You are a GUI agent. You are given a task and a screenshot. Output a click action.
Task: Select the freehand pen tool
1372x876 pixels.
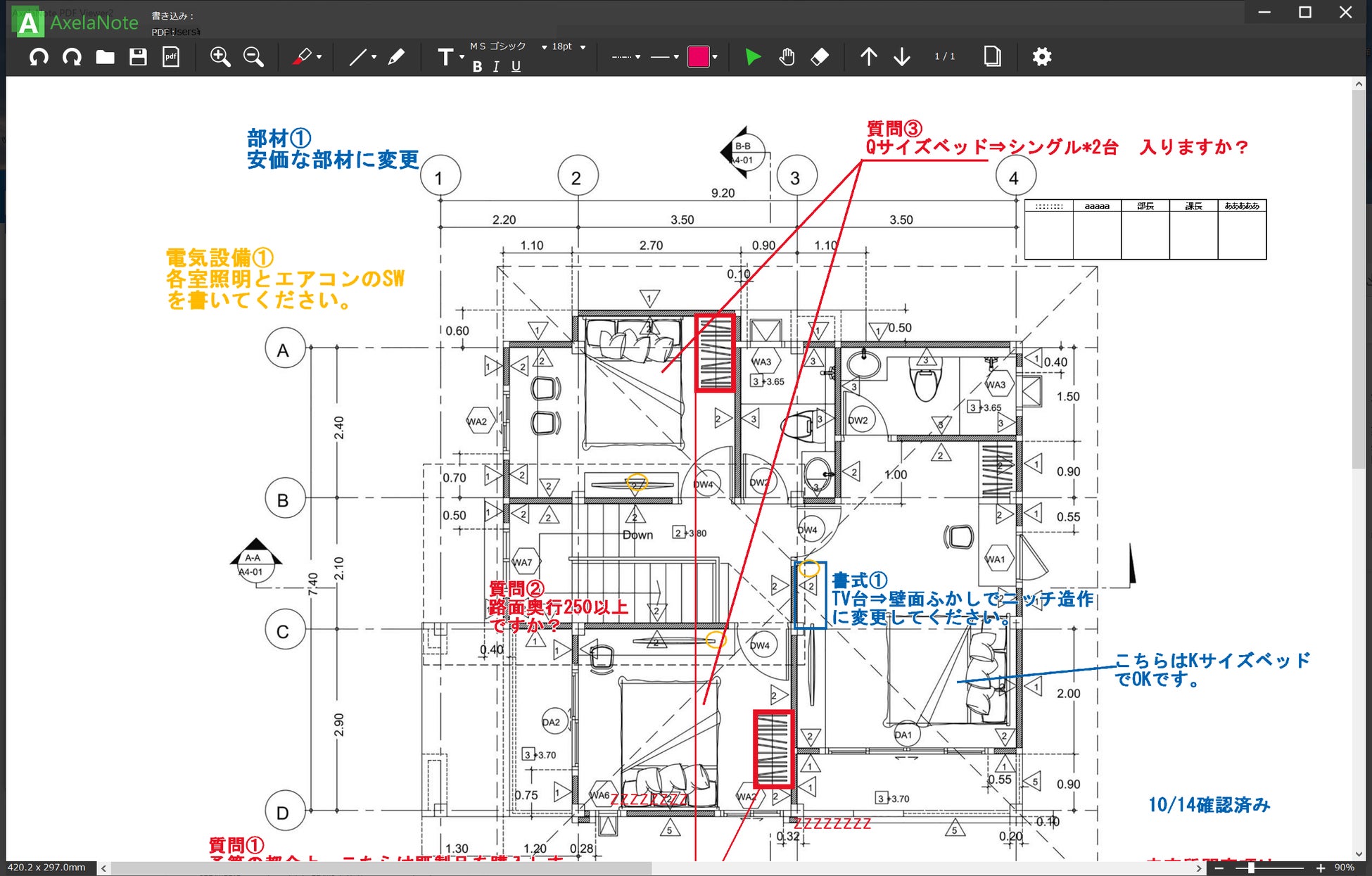click(x=396, y=57)
